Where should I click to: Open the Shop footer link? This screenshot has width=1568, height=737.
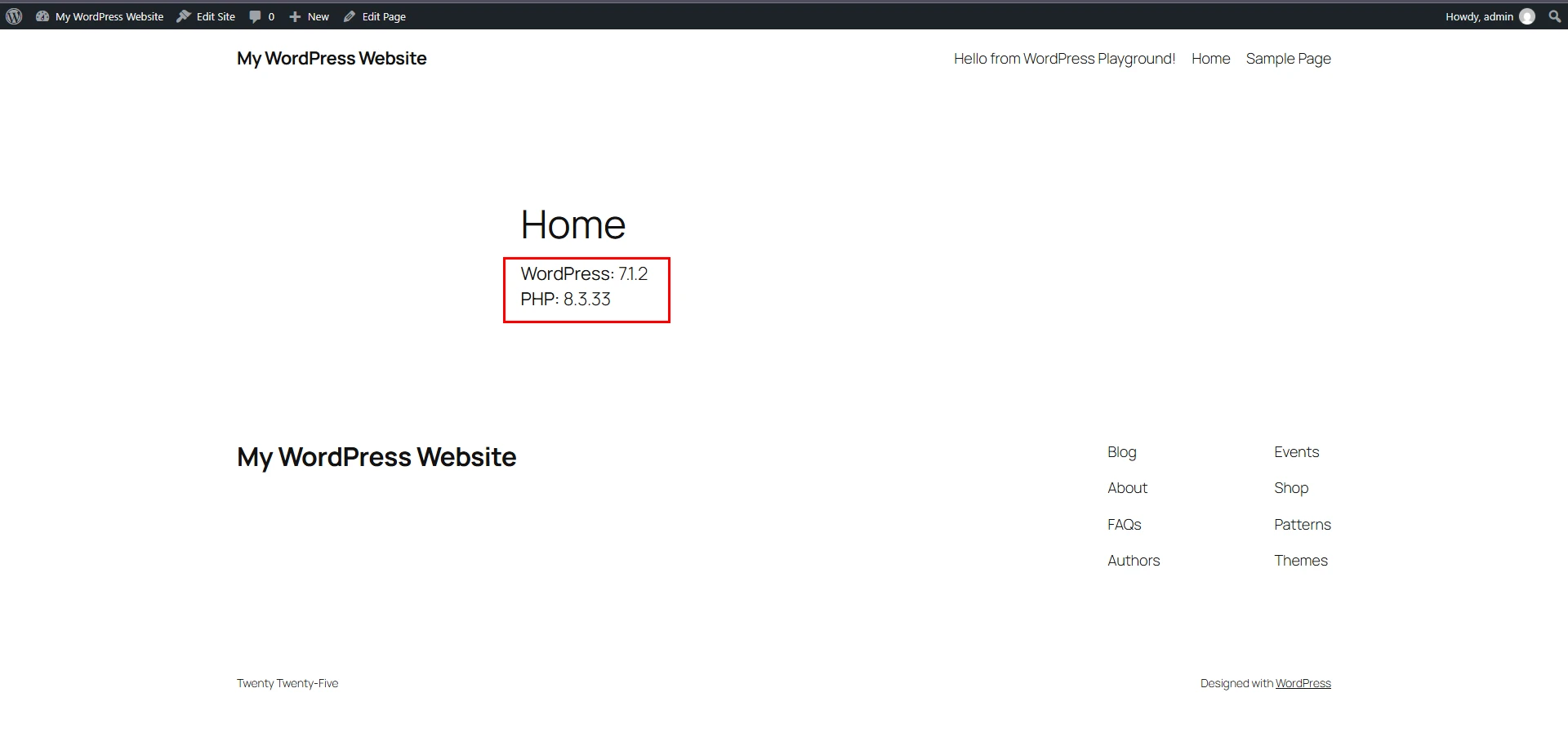pyautogui.click(x=1291, y=488)
